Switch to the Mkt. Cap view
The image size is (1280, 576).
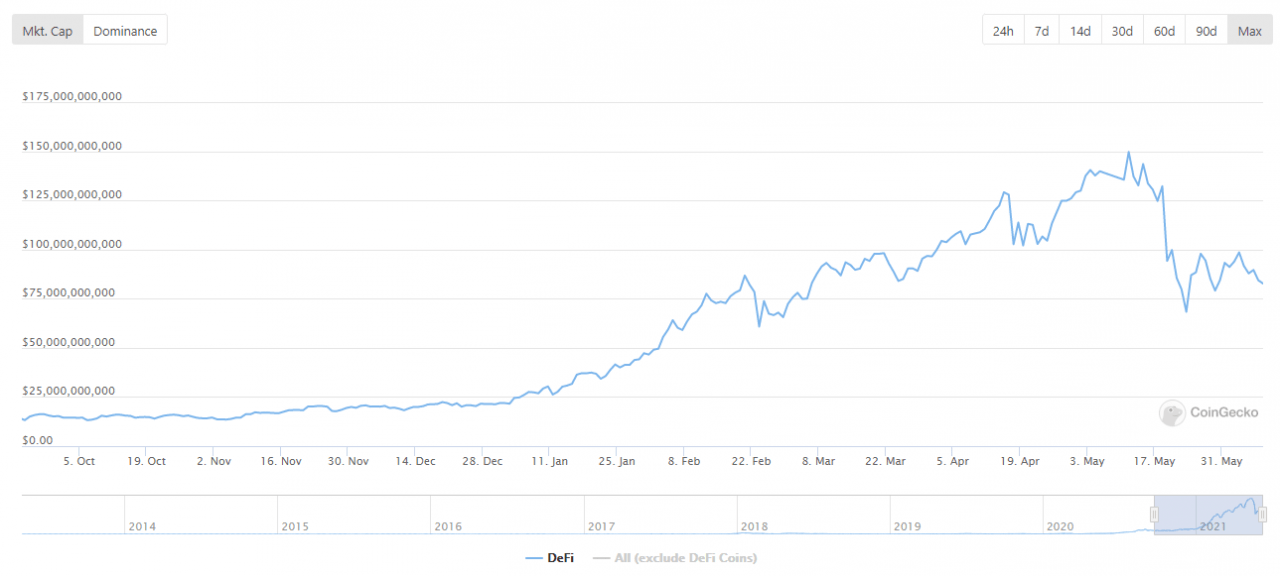[x=47, y=31]
